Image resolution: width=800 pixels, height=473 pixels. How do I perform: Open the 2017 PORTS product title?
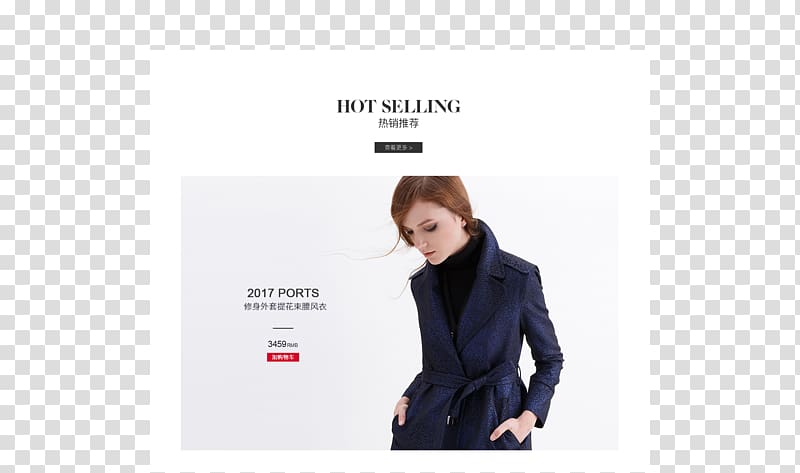tap(283, 293)
